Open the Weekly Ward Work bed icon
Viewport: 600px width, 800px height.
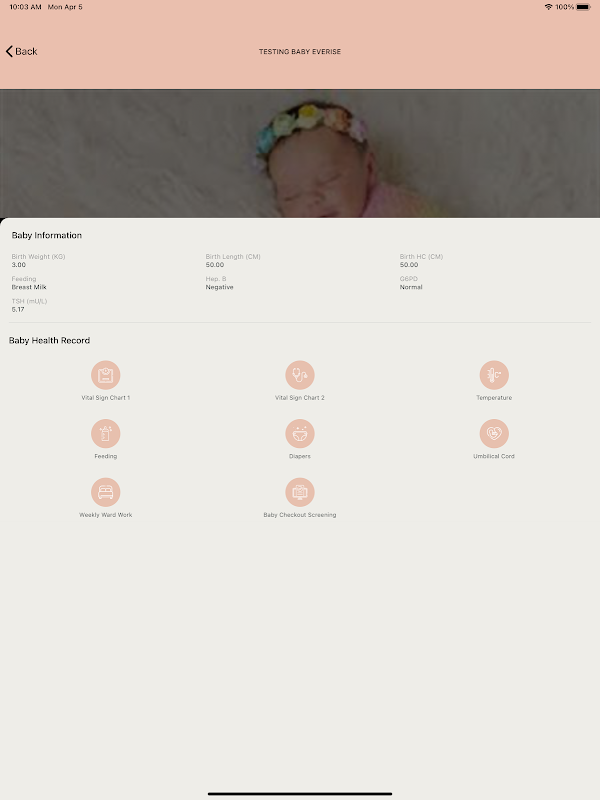(x=106, y=492)
